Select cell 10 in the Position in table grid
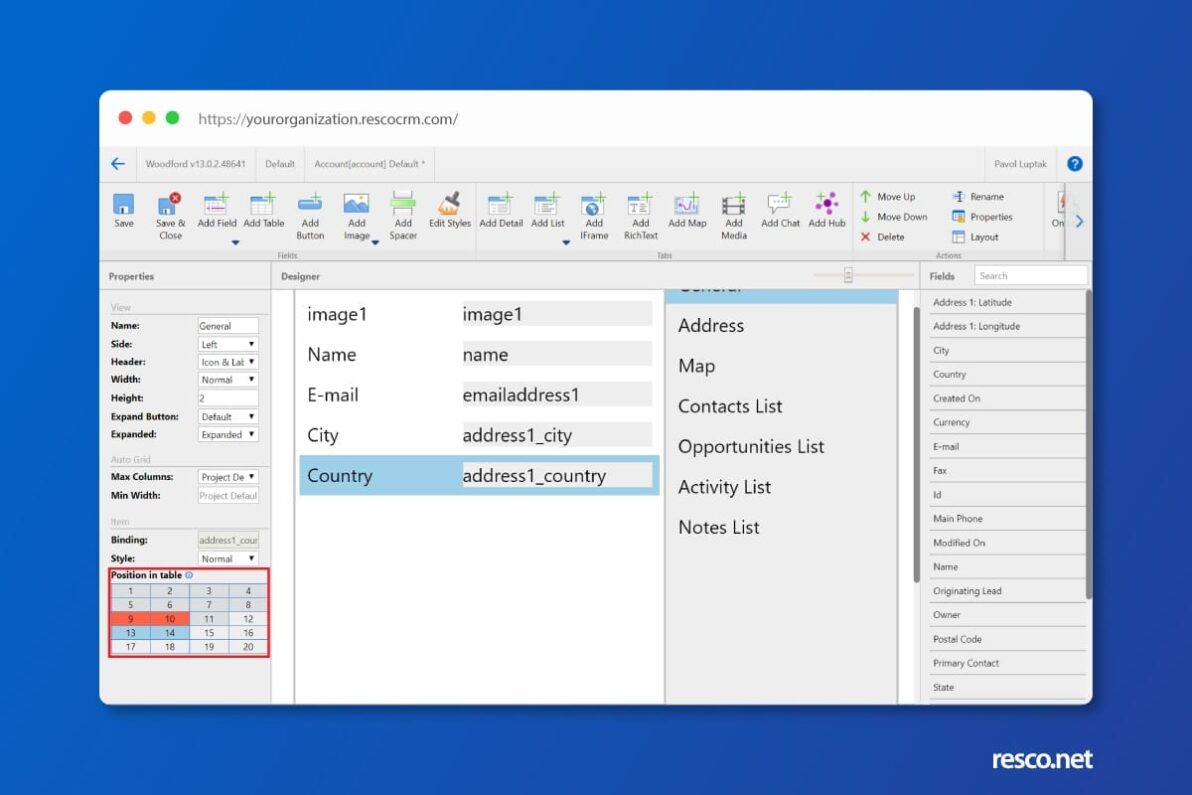 169,618
